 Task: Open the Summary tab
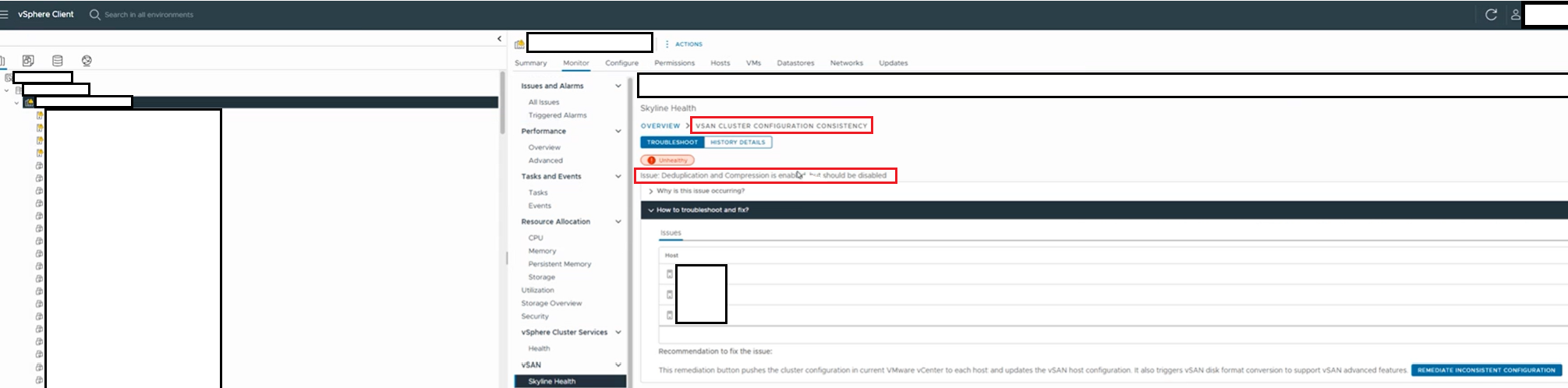[x=530, y=63]
